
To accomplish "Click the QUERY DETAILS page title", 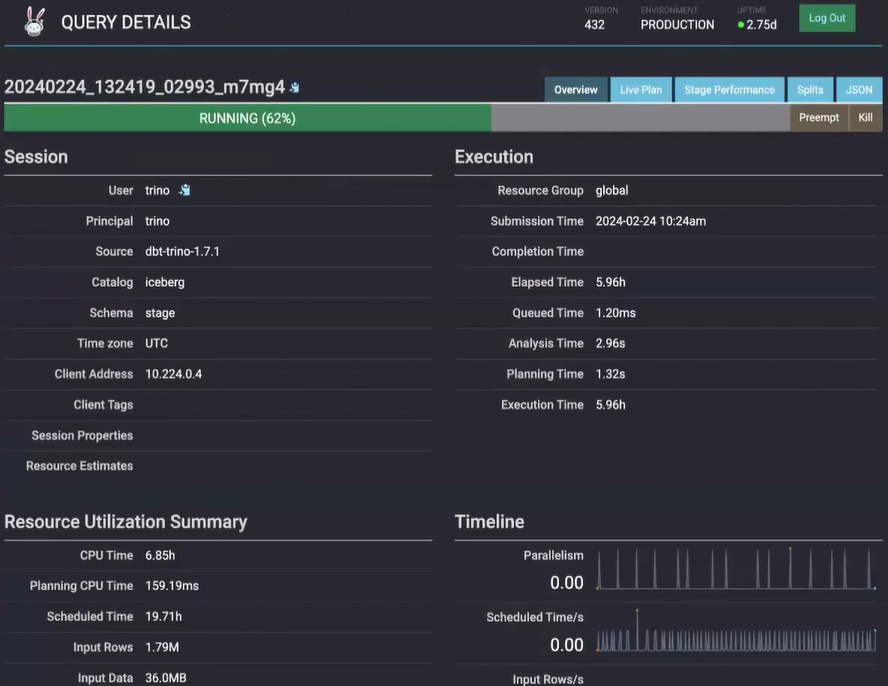I will coord(126,22).
